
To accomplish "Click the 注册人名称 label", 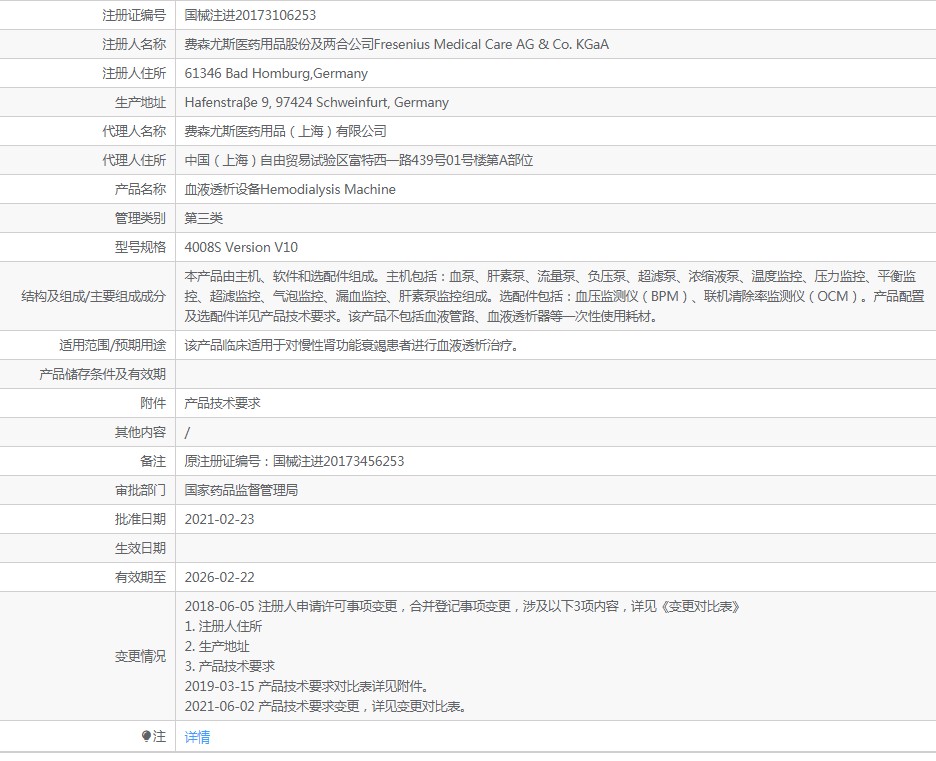I will (134, 44).
